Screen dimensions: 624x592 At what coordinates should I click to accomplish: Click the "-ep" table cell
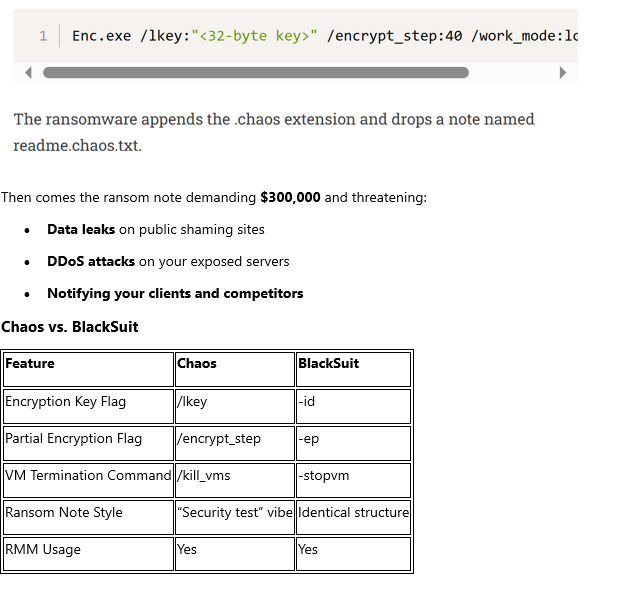coord(353,443)
